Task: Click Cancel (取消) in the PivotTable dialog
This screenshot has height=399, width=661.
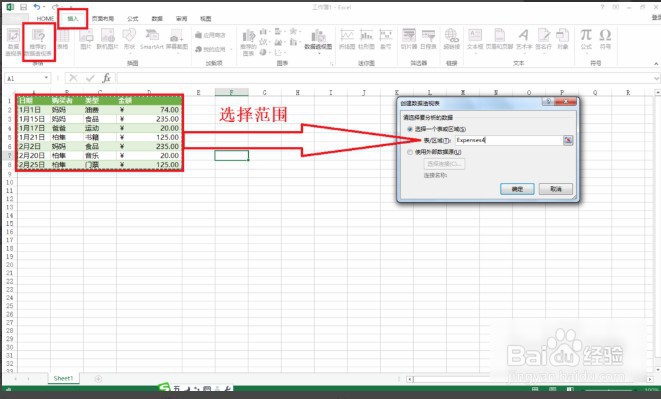Action: click(556, 189)
